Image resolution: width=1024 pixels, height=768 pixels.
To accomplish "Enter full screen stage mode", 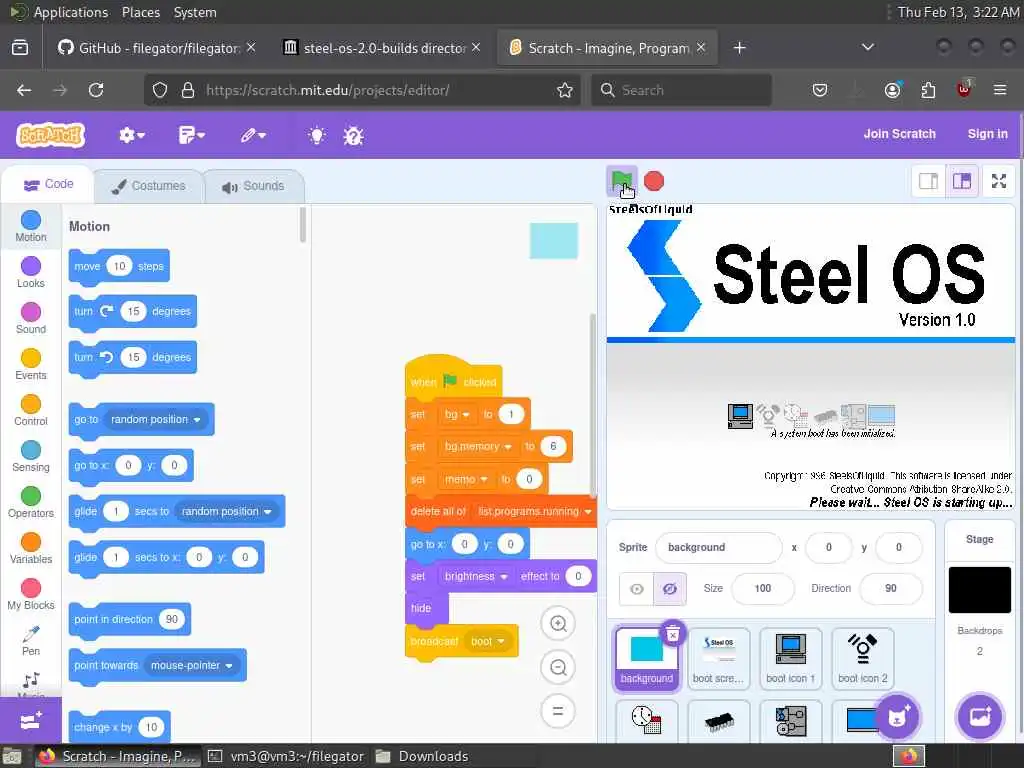I will [x=999, y=181].
